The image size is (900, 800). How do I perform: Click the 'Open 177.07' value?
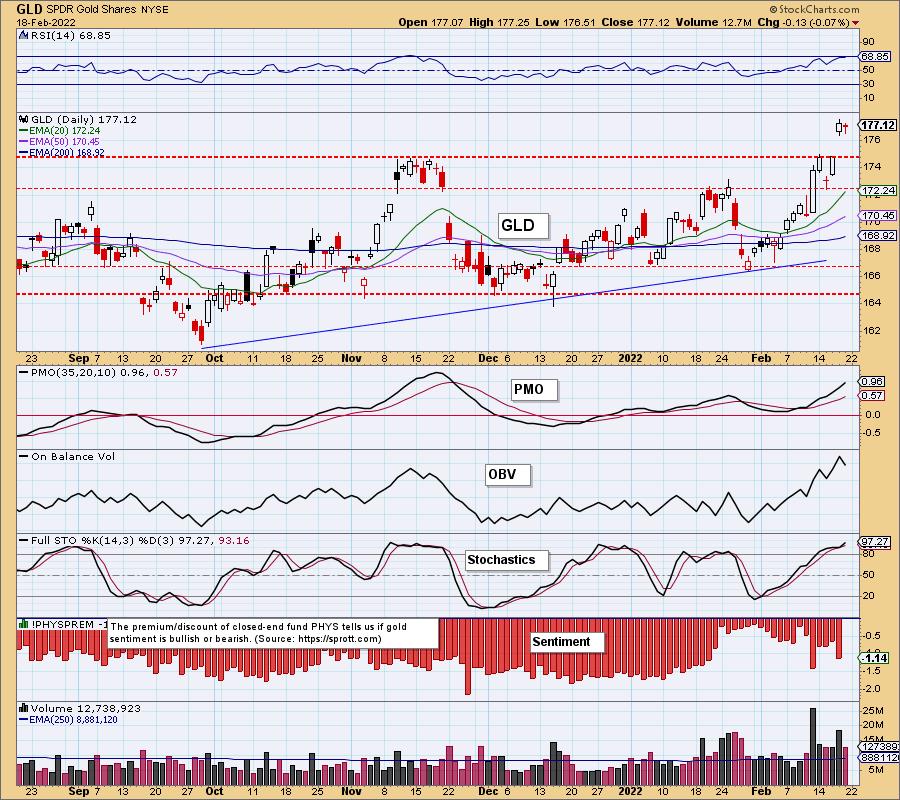coord(430,22)
